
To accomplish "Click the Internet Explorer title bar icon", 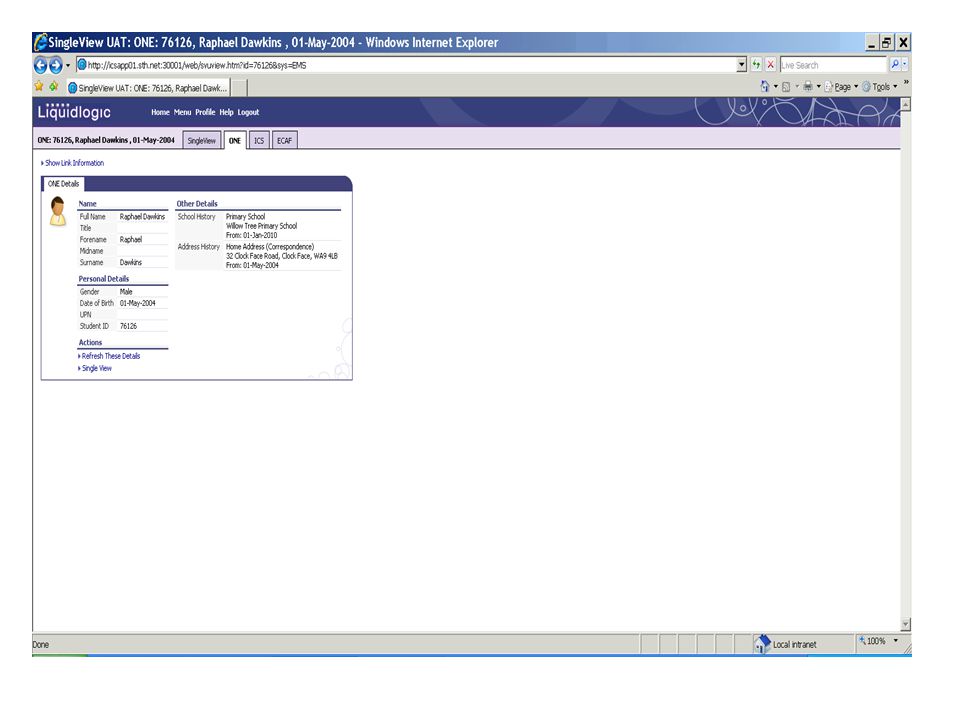I will 40,42.
